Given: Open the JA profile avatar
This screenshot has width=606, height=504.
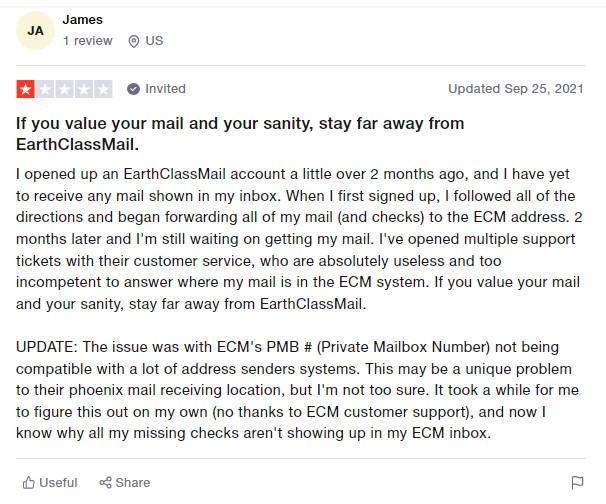Looking at the screenshot, I should (x=35, y=31).
